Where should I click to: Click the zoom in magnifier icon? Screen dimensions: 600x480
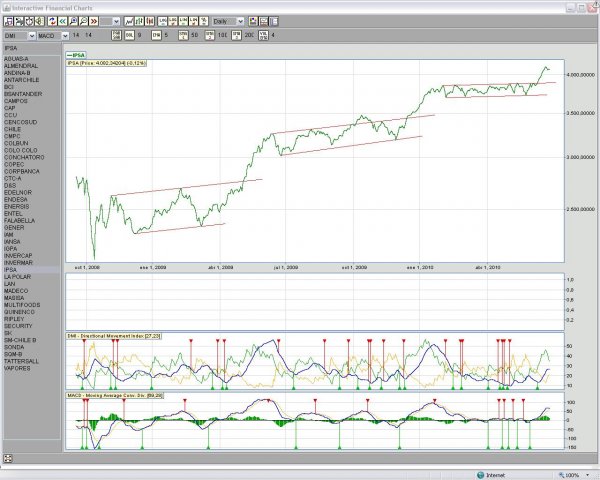73,21
